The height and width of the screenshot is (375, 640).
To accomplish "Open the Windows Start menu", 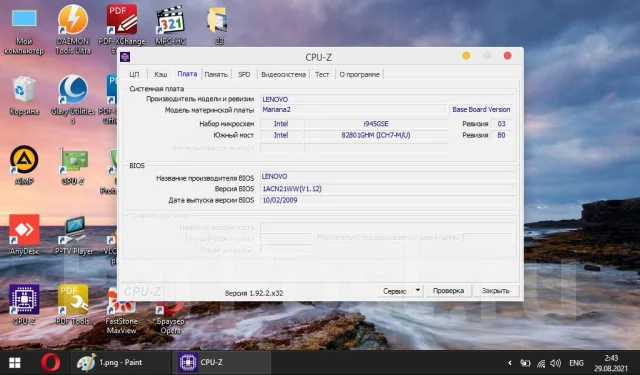I will click(15, 362).
